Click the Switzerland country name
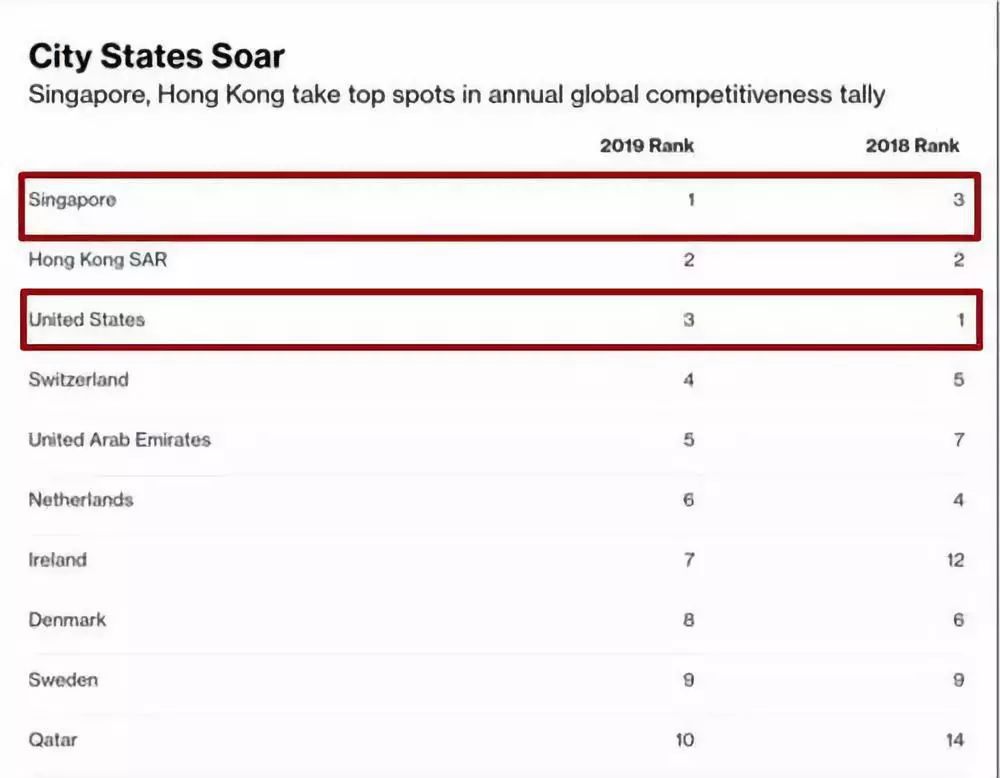1000x778 pixels. 78,380
